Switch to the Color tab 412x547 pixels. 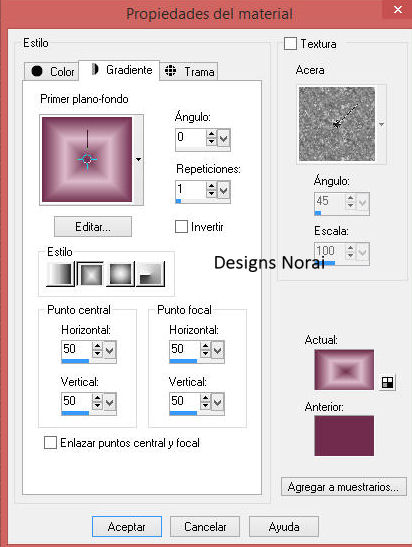[x=52, y=71]
